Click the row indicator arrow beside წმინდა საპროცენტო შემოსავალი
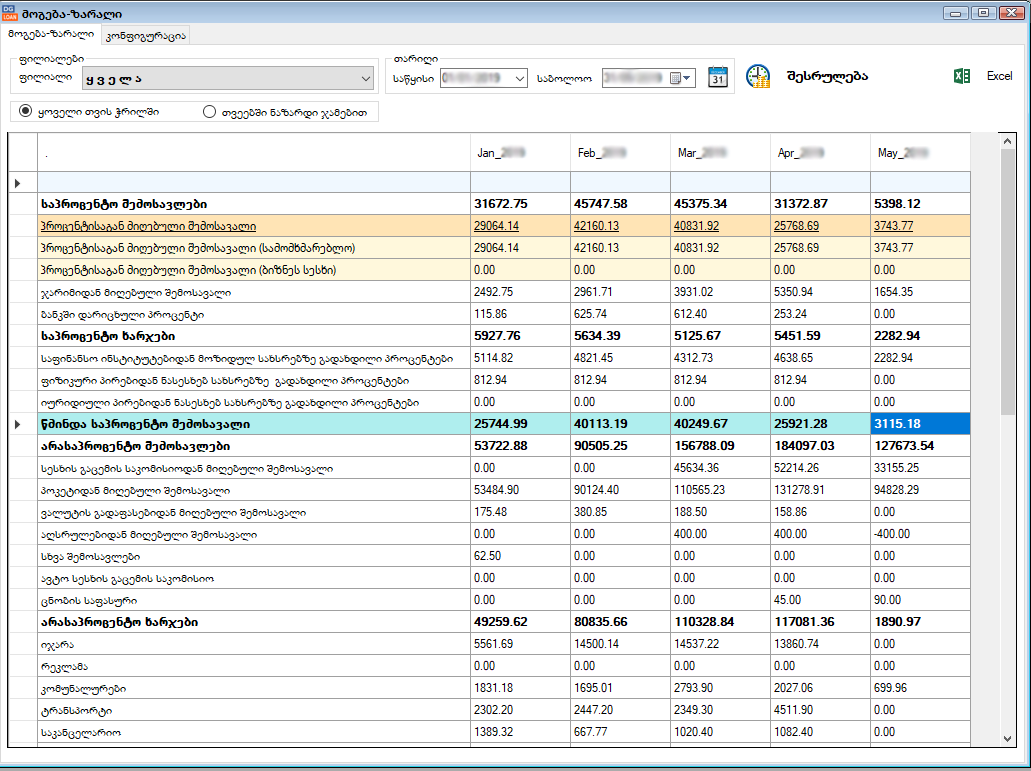 (18, 425)
